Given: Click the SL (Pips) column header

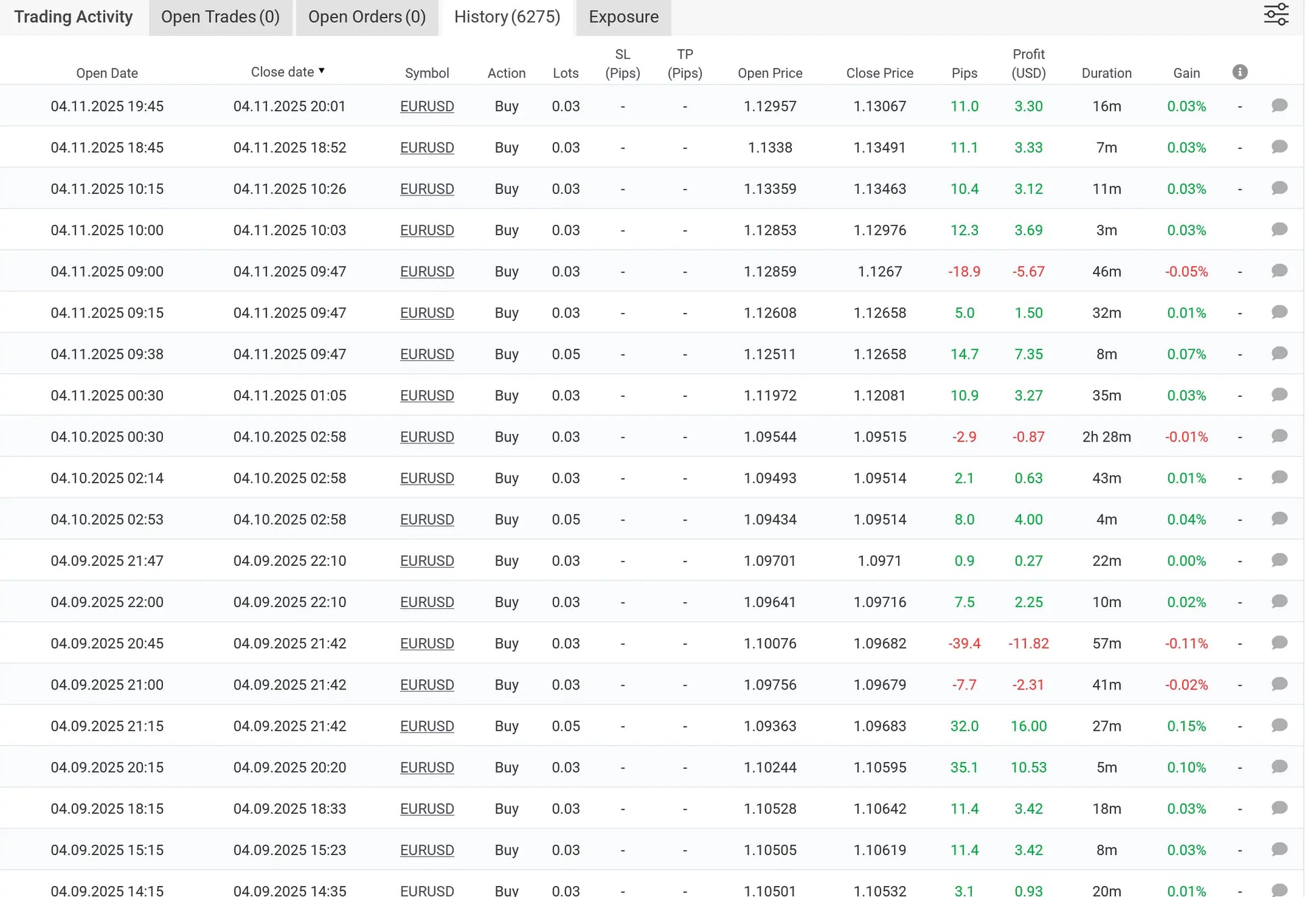Looking at the screenshot, I should point(622,64).
